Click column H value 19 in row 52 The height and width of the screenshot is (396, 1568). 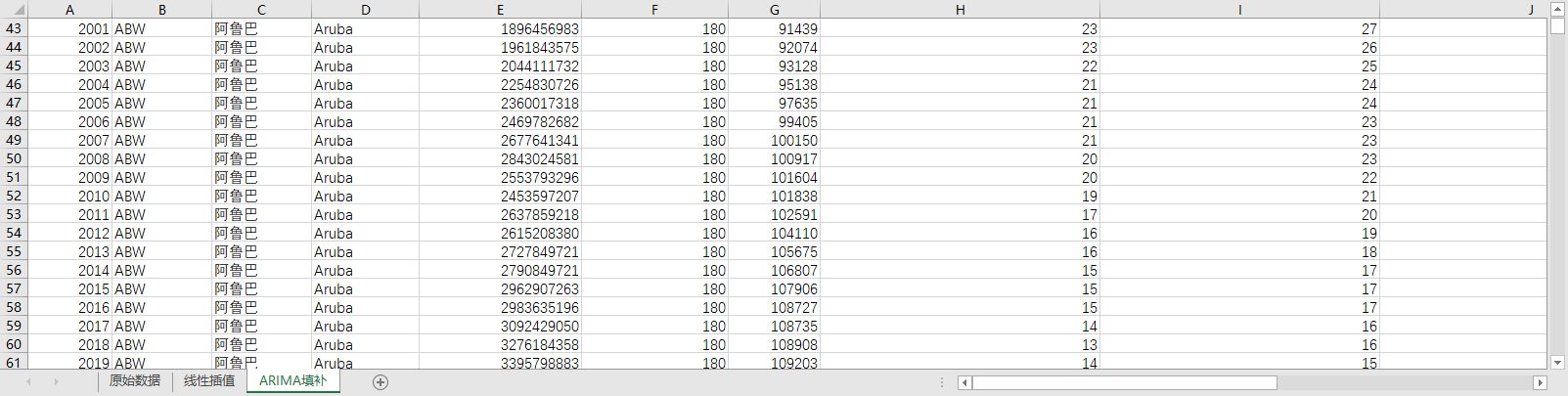click(x=960, y=197)
